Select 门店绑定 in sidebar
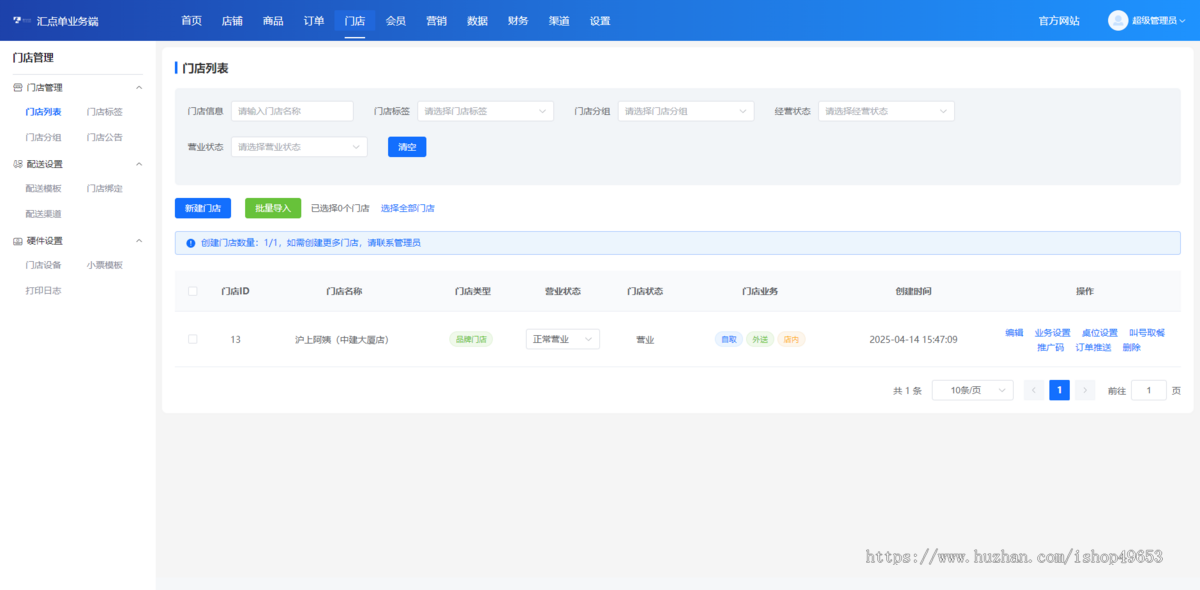Viewport: 1200px width, 590px height. coord(104,188)
